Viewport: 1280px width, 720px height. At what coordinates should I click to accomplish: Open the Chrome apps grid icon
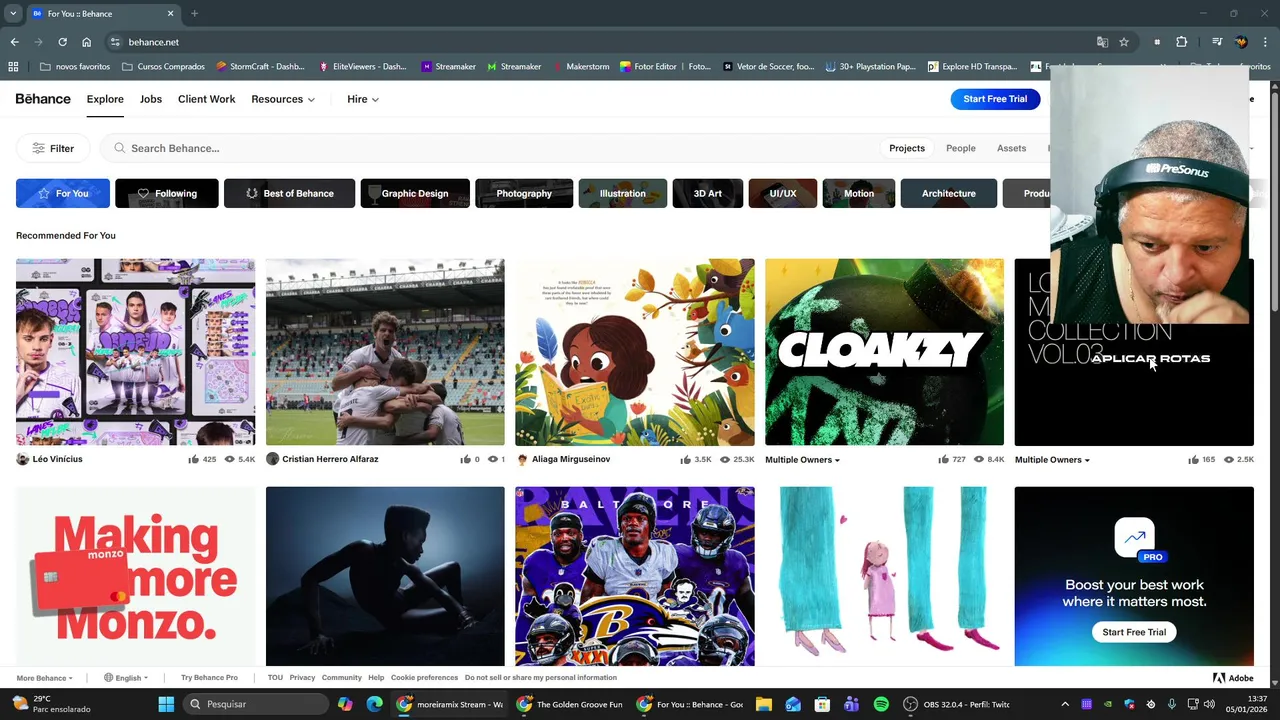(x=13, y=67)
